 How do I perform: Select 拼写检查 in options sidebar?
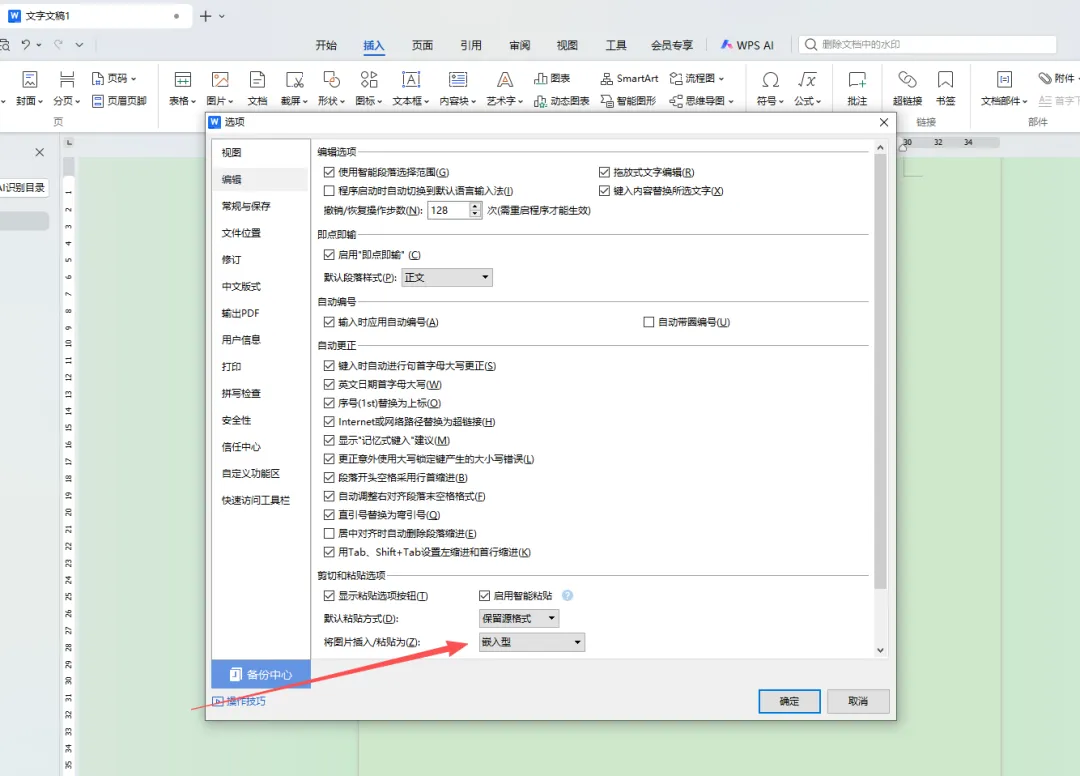tap(260, 393)
